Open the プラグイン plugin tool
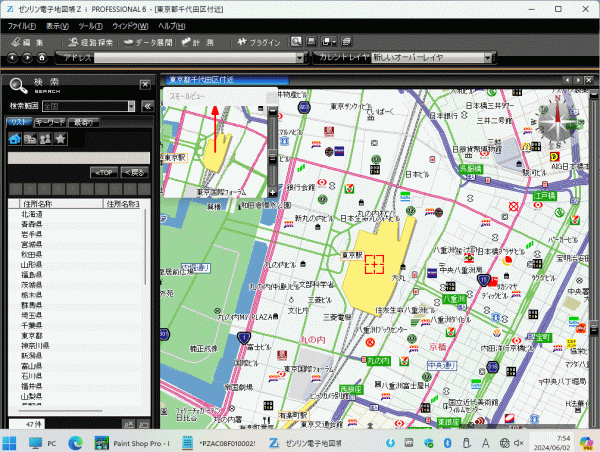 [259, 42]
